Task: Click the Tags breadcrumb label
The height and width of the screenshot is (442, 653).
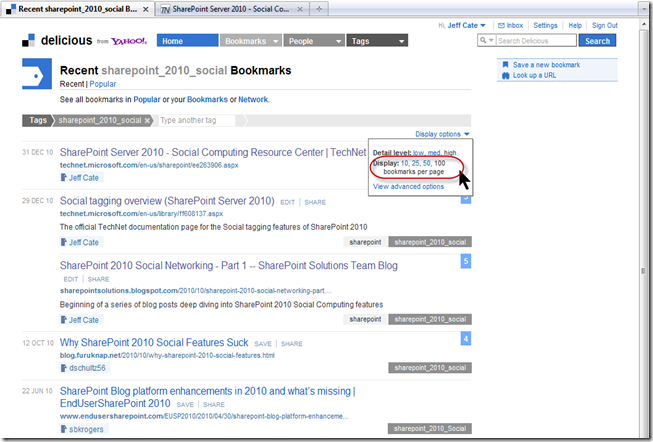Action: point(37,120)
